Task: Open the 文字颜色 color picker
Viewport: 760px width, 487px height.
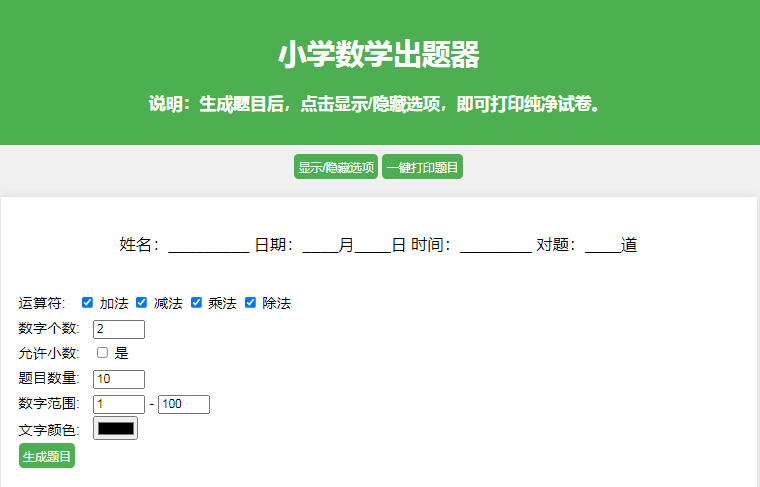Action: (x=115, y=428)
